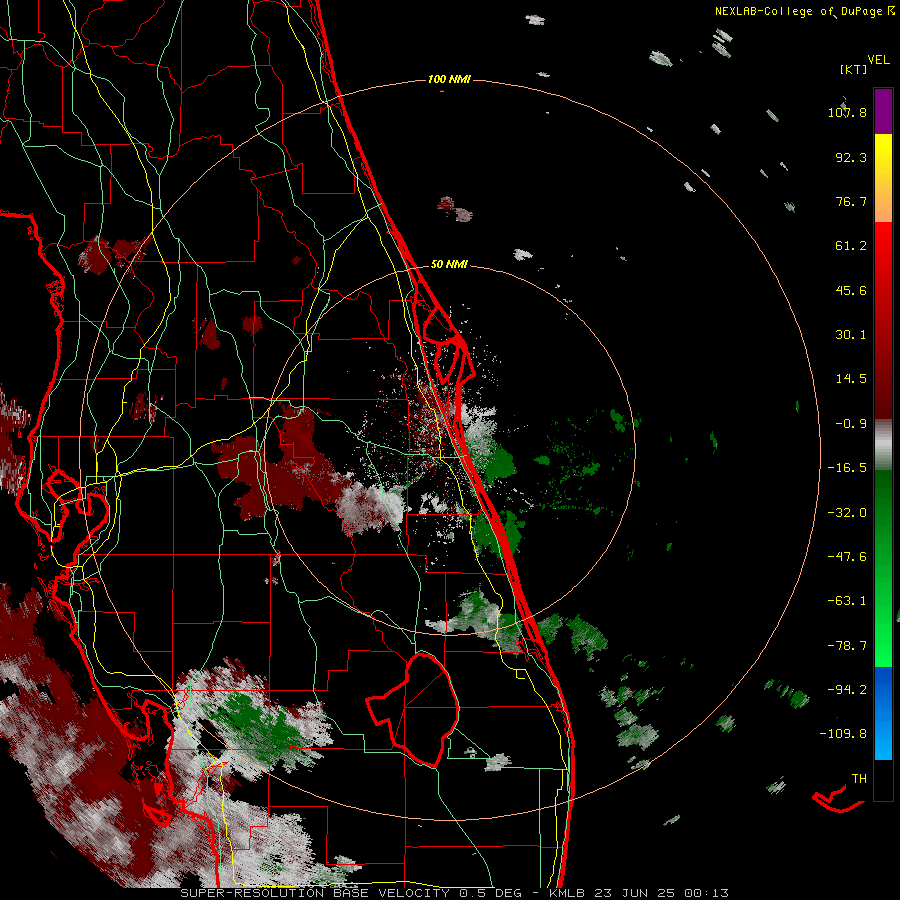Select the VEL legend title
The width and height of the screenshot is (900, 900).
(x=878, y=60)
